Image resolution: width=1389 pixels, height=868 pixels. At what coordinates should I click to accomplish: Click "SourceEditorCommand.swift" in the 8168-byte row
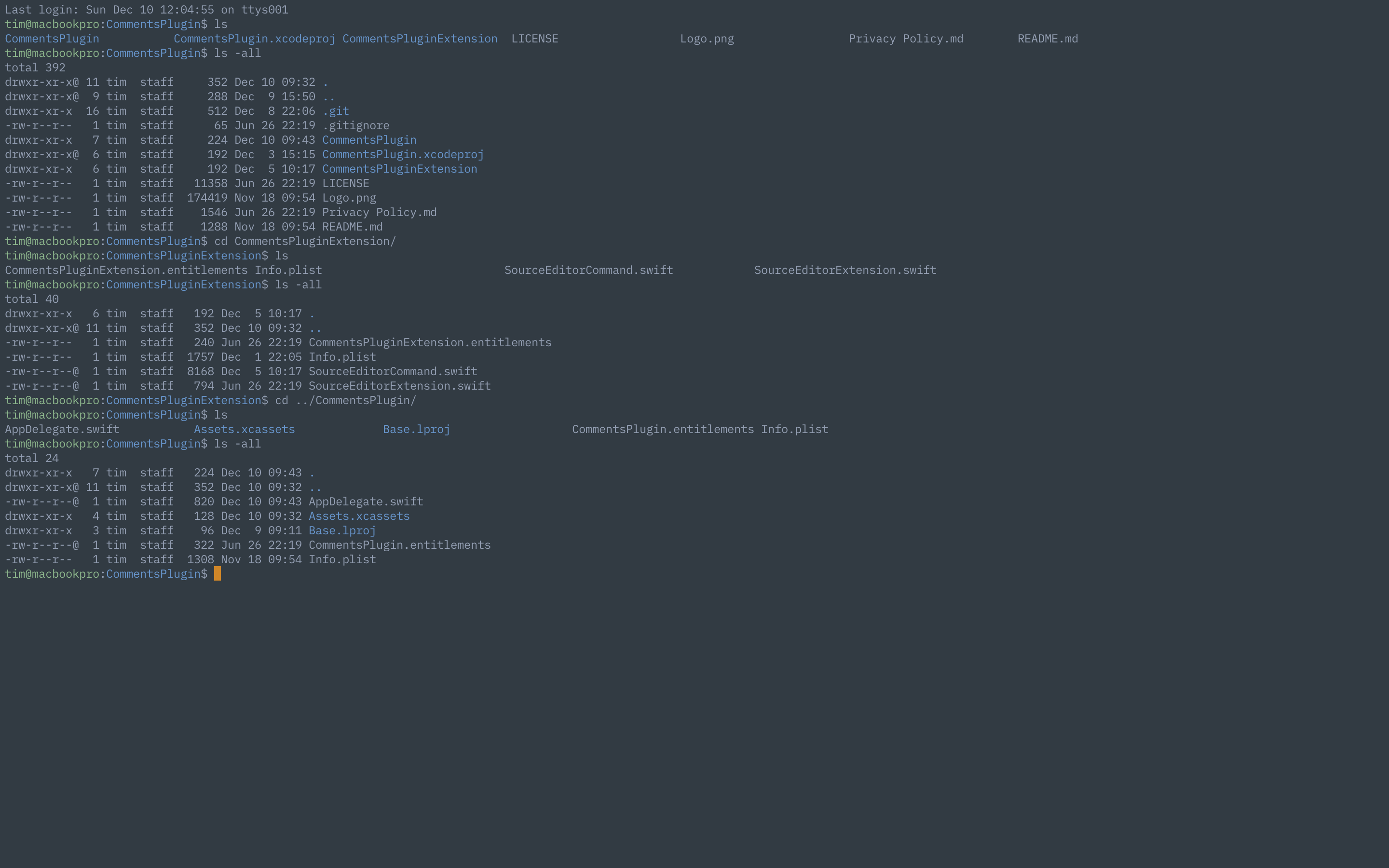point(393,371)
